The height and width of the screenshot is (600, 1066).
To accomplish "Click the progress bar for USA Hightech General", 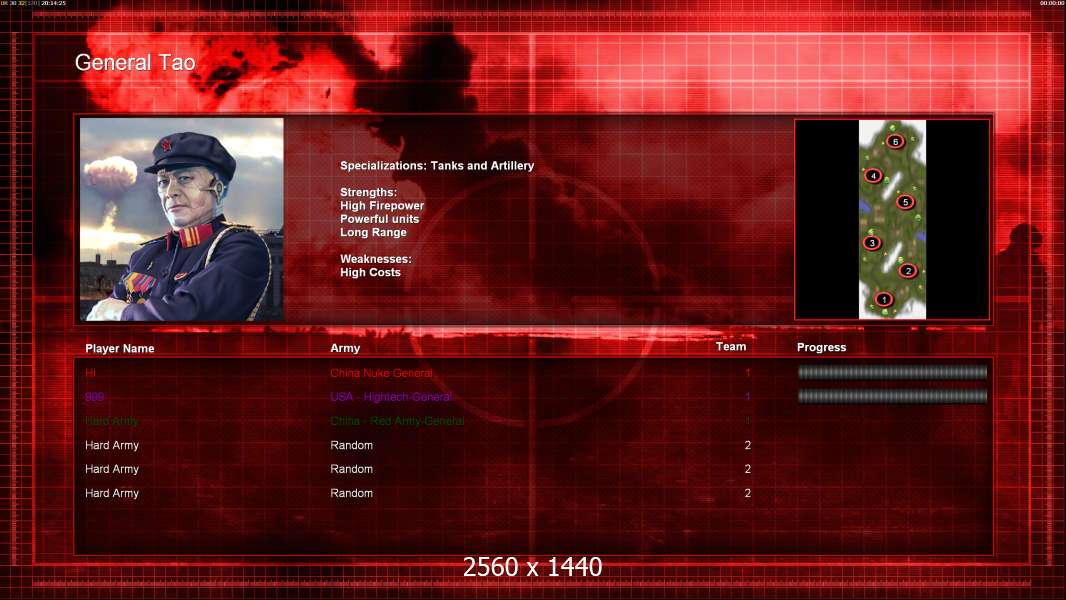I will click(892, 396).
